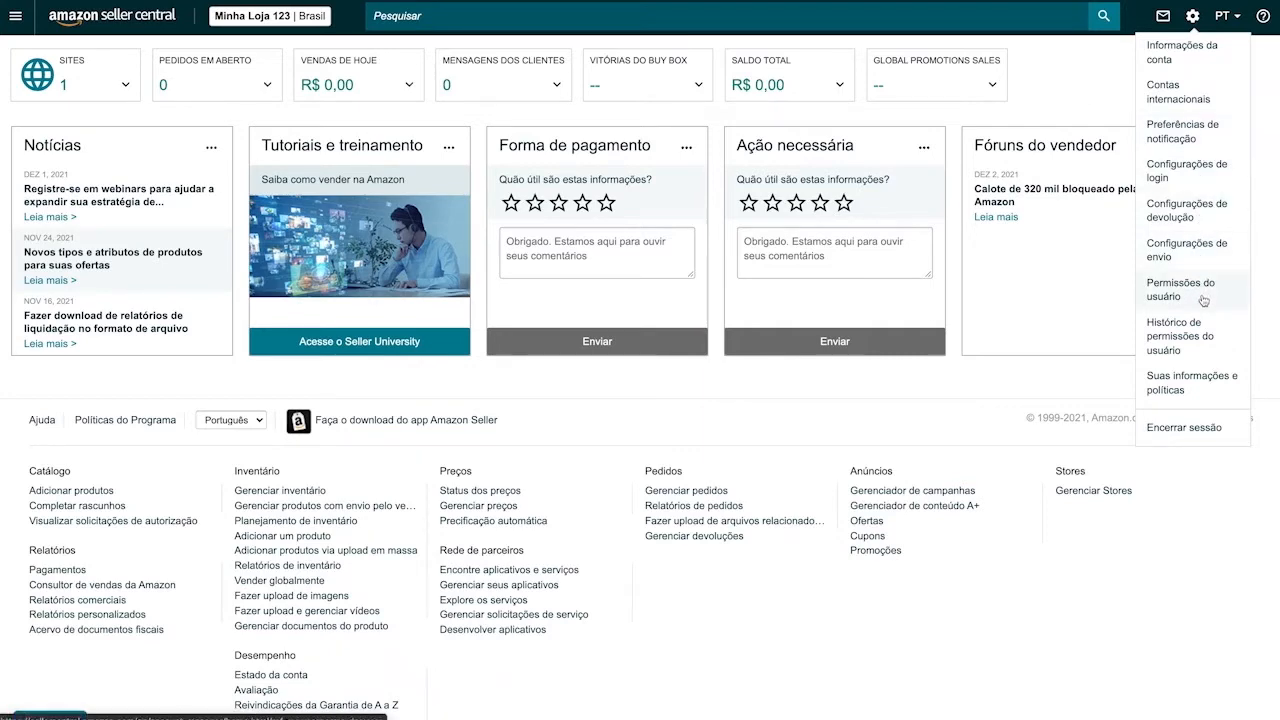Image resolution: width=1280 pixels, height=720 pixels.
Task: Open the Português language selector
Action: click(231, 420)
